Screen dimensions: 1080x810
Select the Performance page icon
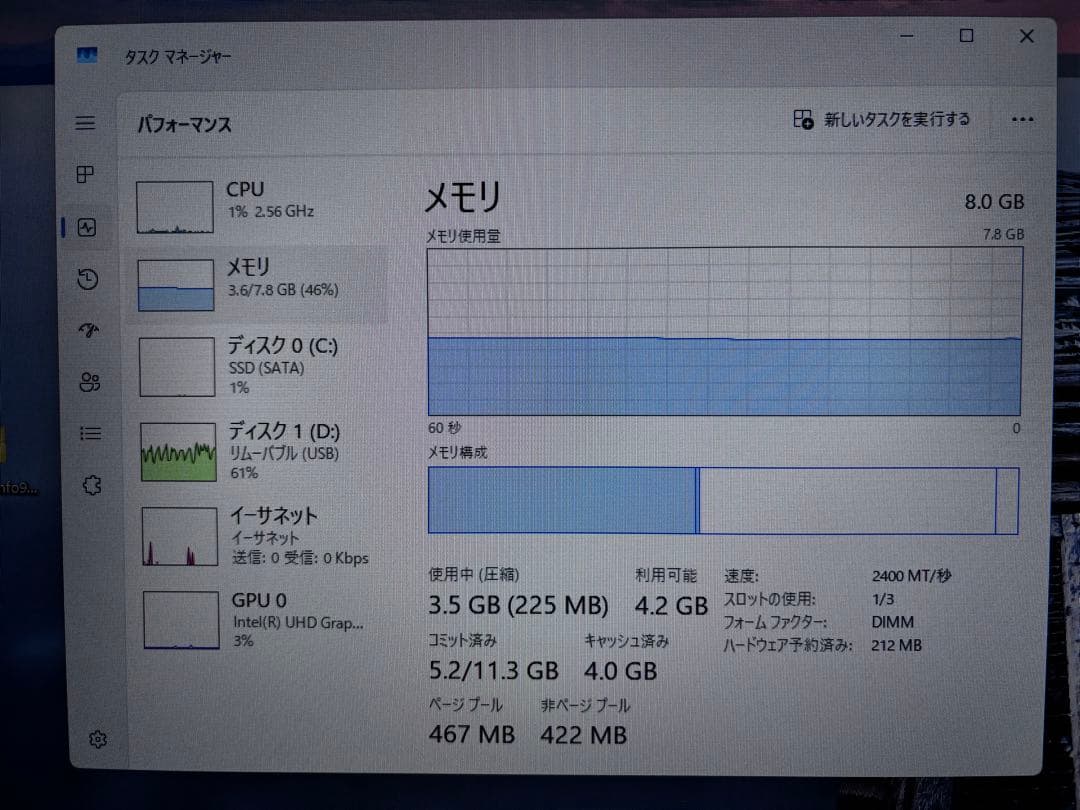click(x=88, y=228)
